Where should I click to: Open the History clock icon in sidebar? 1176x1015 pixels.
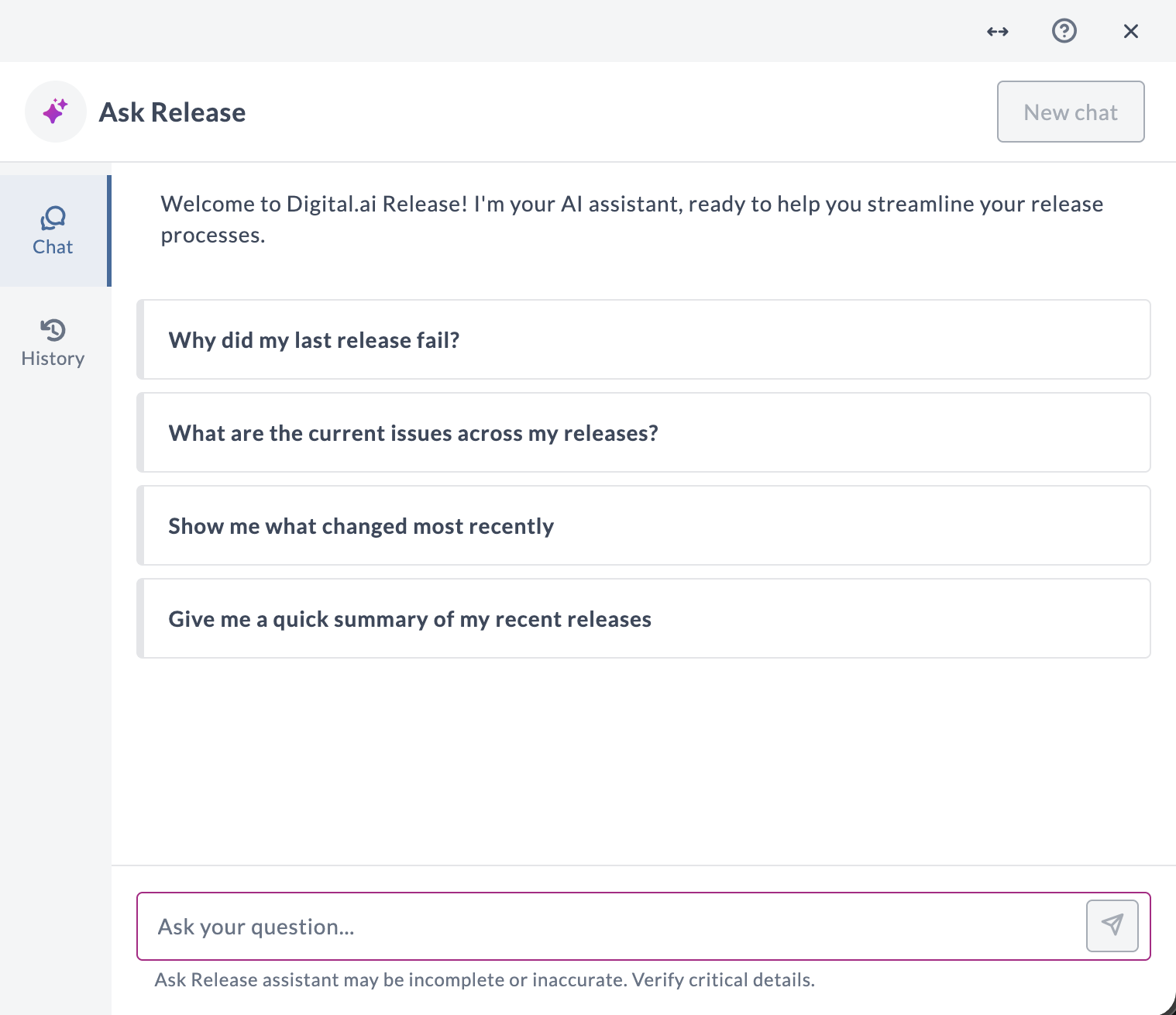pos(52,329)
